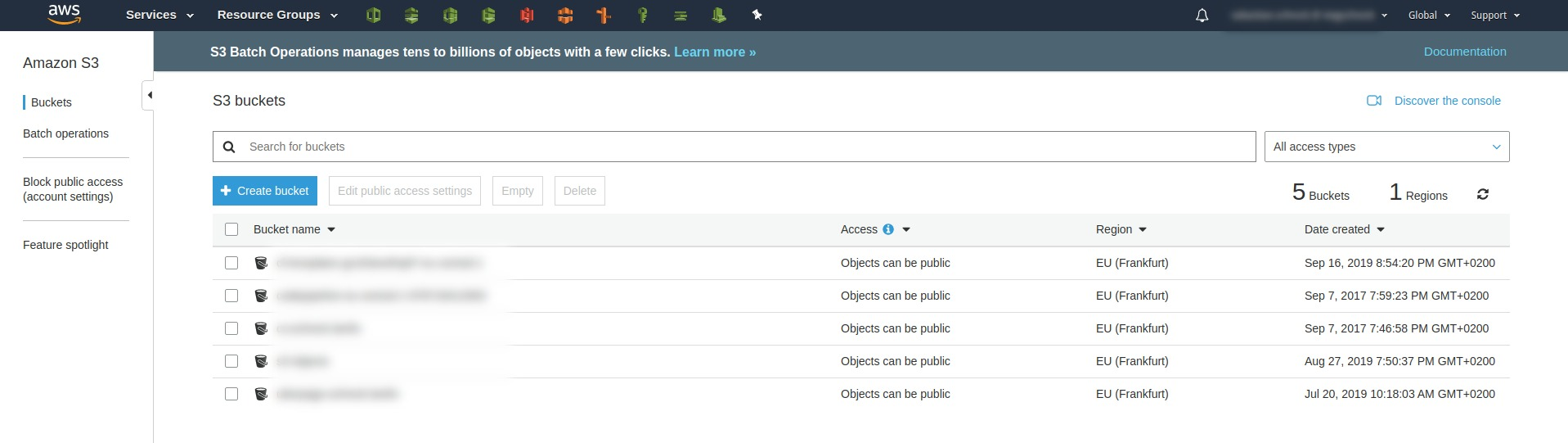Focus the Search for buckets field
Image resolution: width=1568 pixels, height=443 pixels.
pyautogui.click(x=734, y=147)
